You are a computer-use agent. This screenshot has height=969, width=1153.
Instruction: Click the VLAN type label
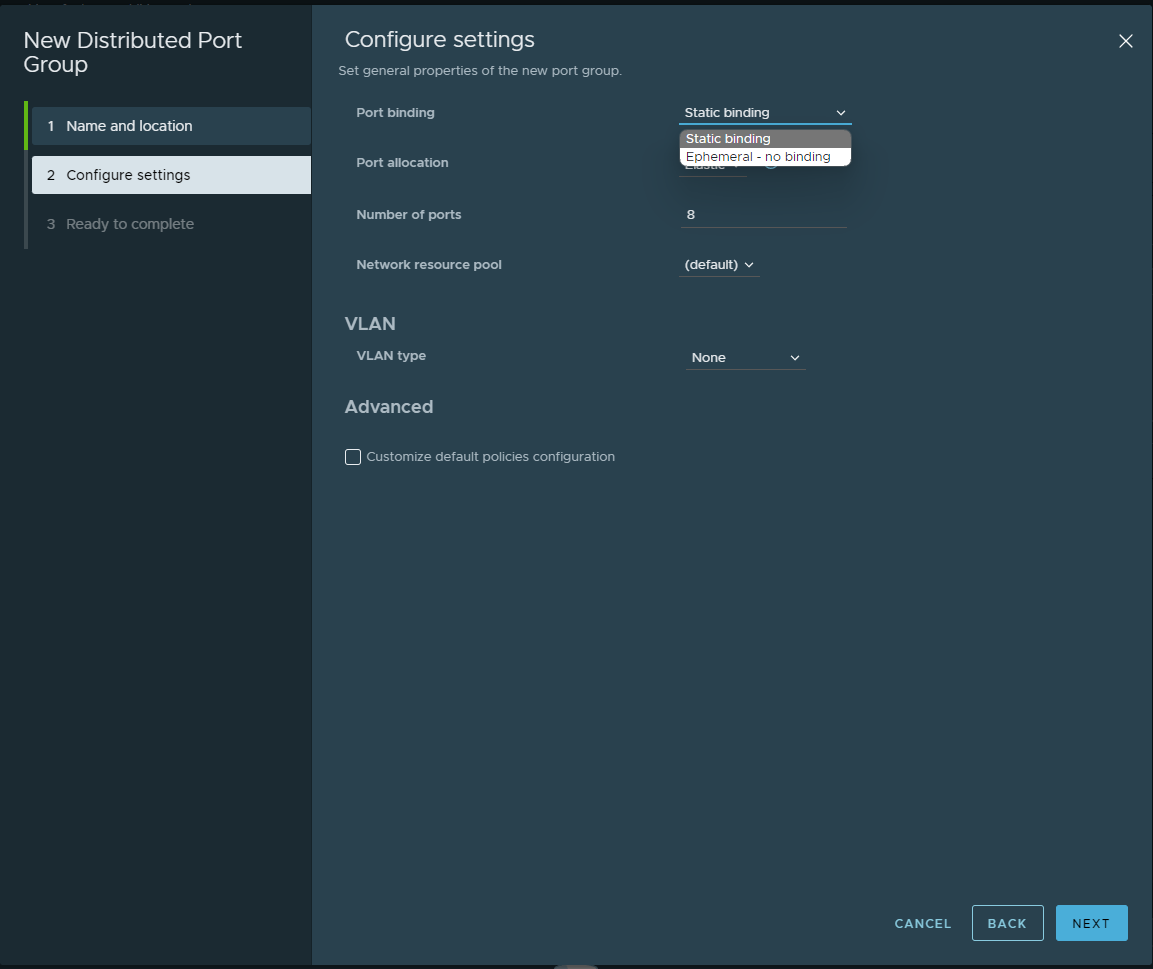[x=391, y=356]
